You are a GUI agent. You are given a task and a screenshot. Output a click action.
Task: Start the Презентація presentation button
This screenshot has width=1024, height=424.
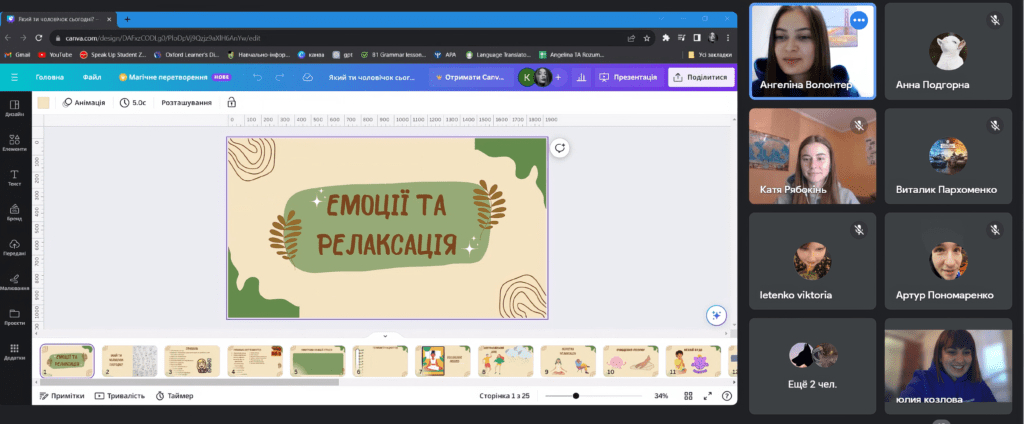click(x=628, y=77)
